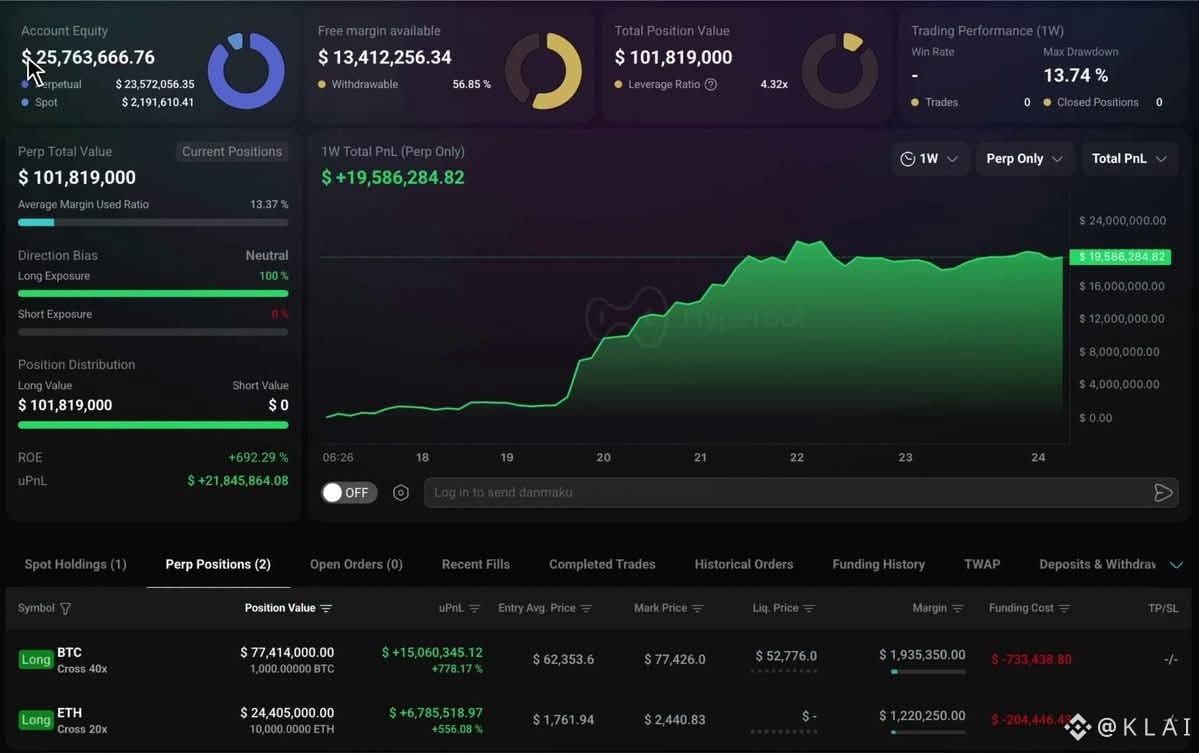Click the Spot $2,191,610.41 value

tap(158, 102)
